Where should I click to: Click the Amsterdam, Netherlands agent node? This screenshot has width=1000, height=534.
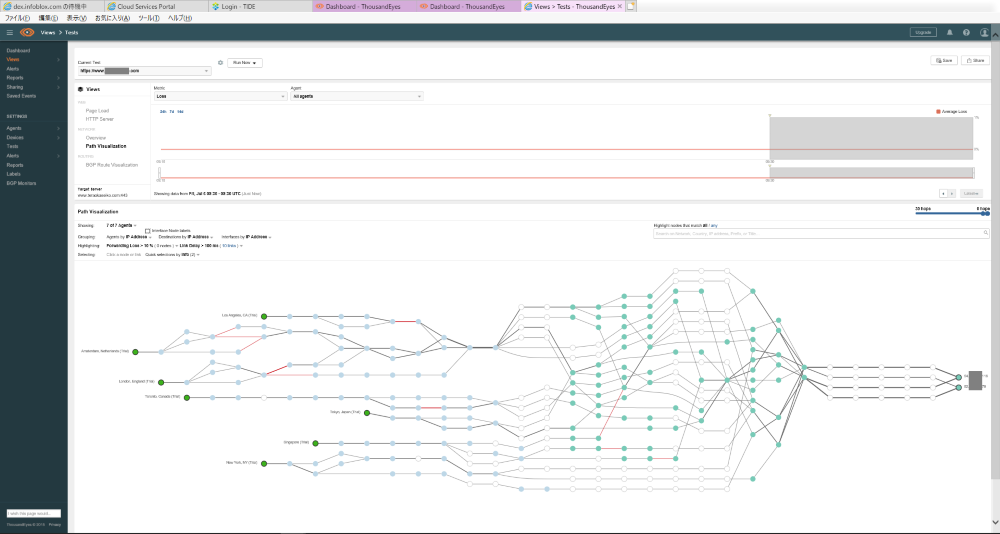coord(135,352)
